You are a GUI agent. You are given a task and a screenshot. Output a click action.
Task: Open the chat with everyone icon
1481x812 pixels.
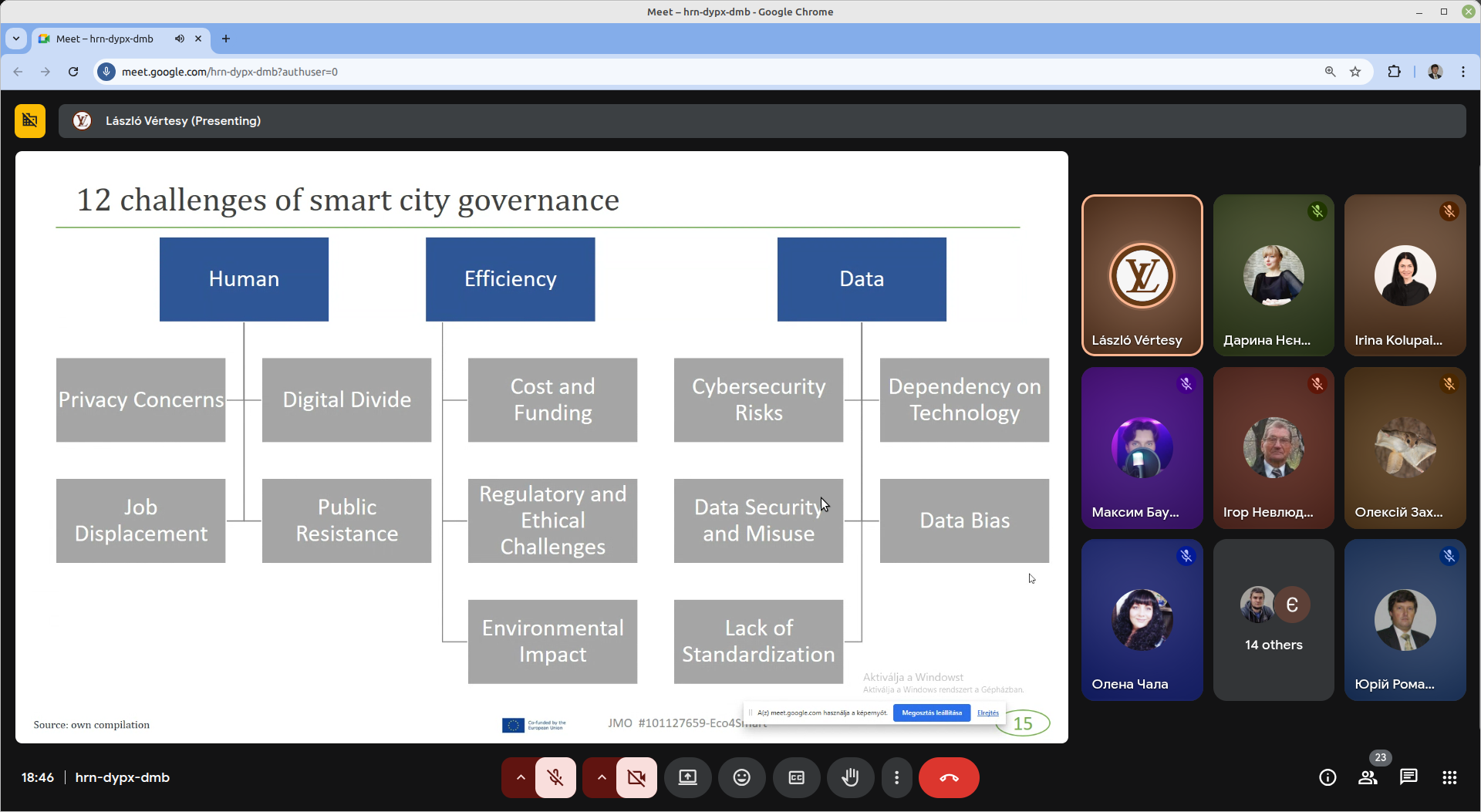pyautogui.click(x=1408, y=777)
